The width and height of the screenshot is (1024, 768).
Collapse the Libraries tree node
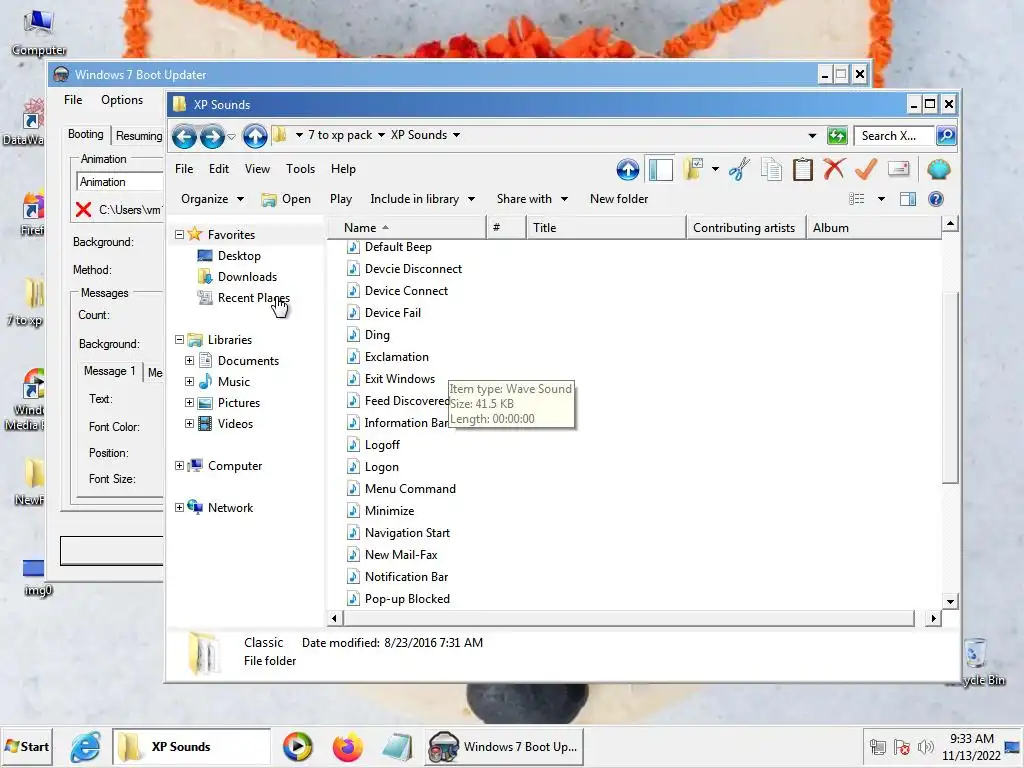[179, 340]
